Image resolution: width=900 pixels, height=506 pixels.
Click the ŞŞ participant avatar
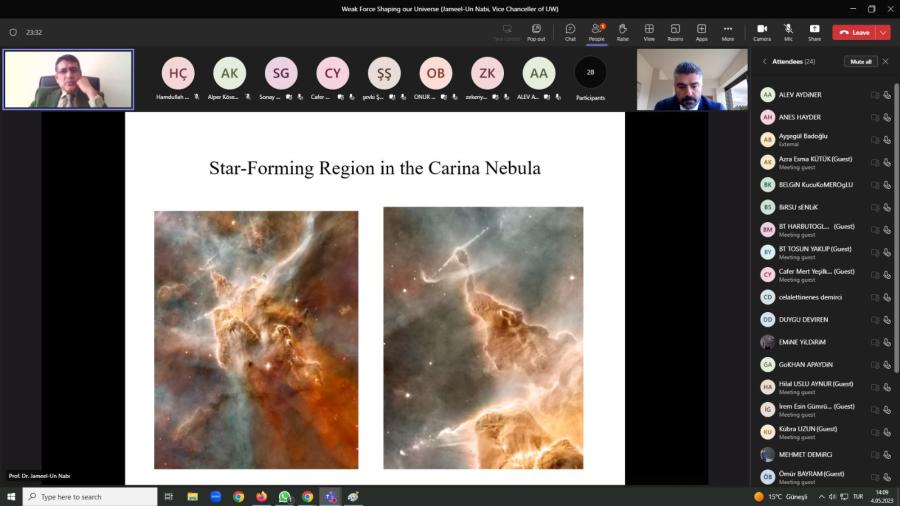[x=384, y=73]
